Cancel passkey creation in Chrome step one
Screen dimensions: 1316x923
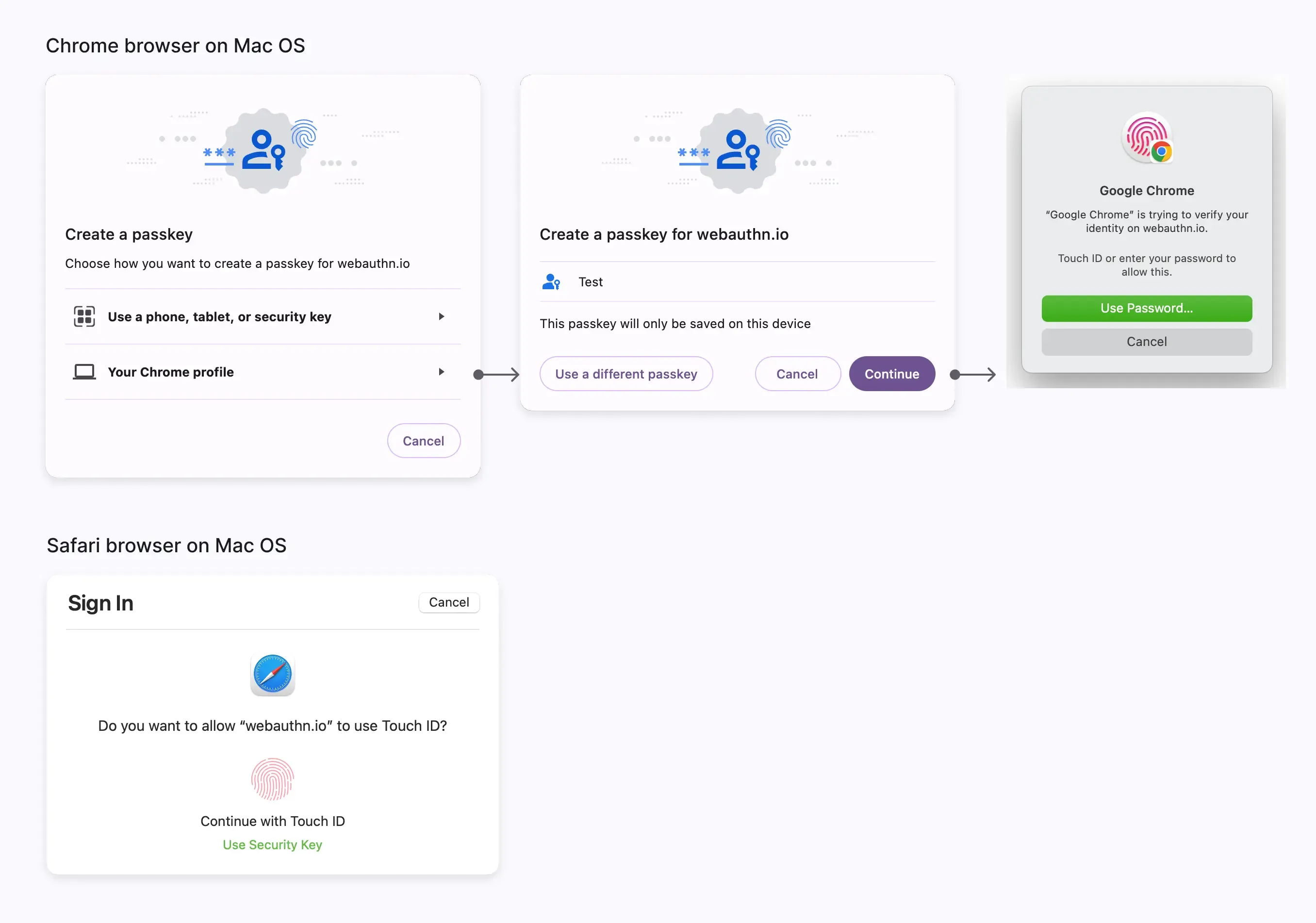(x=423, y=440)
